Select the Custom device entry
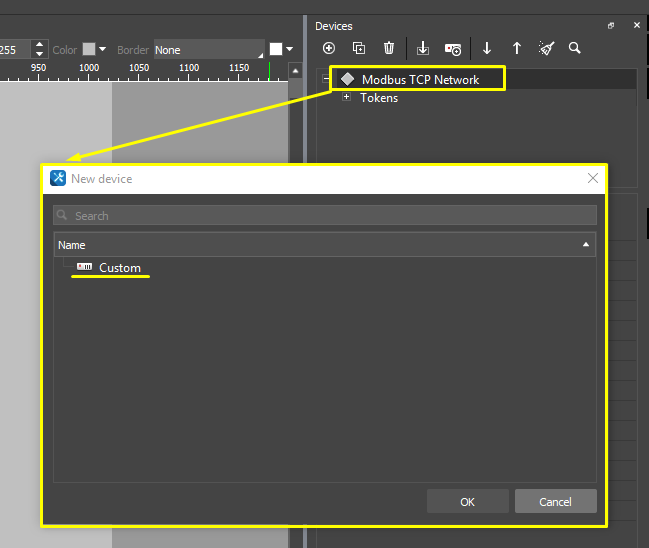This screenshot has width=649, height=548. click(x=119, y=268)
